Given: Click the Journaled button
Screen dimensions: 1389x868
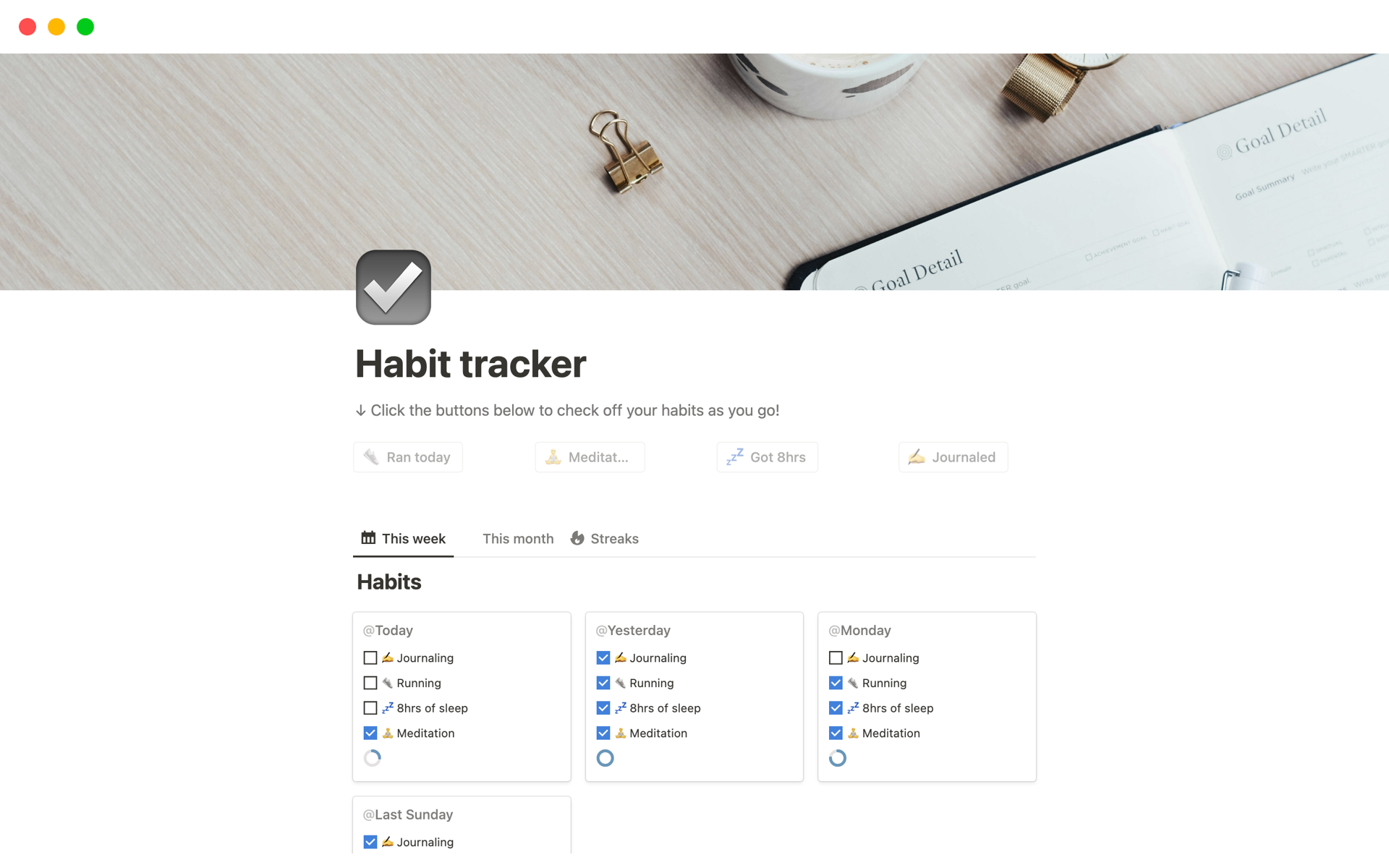Looking at the screenshot, I should pos(951,457).
